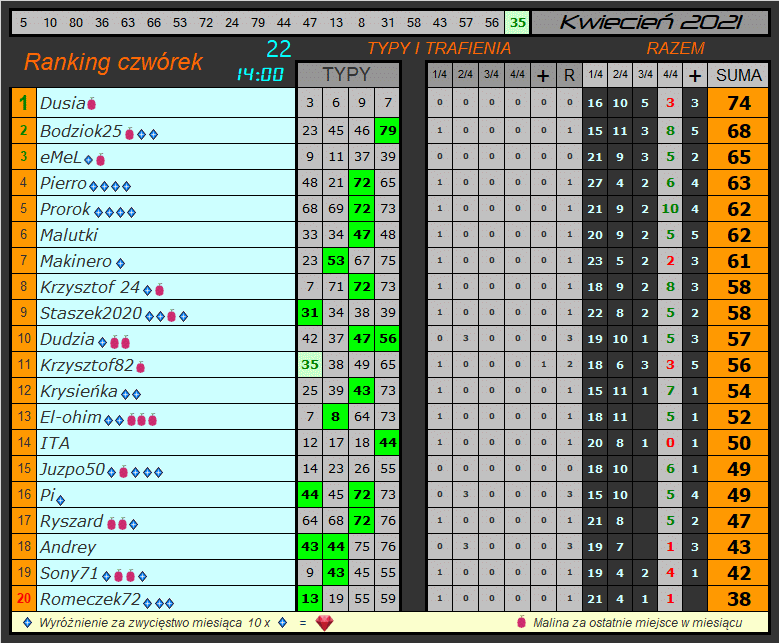The image size is (779, 643).
Task: Click green cell 31 in Staszek2020 row
Action: click(x=310, y=313)
